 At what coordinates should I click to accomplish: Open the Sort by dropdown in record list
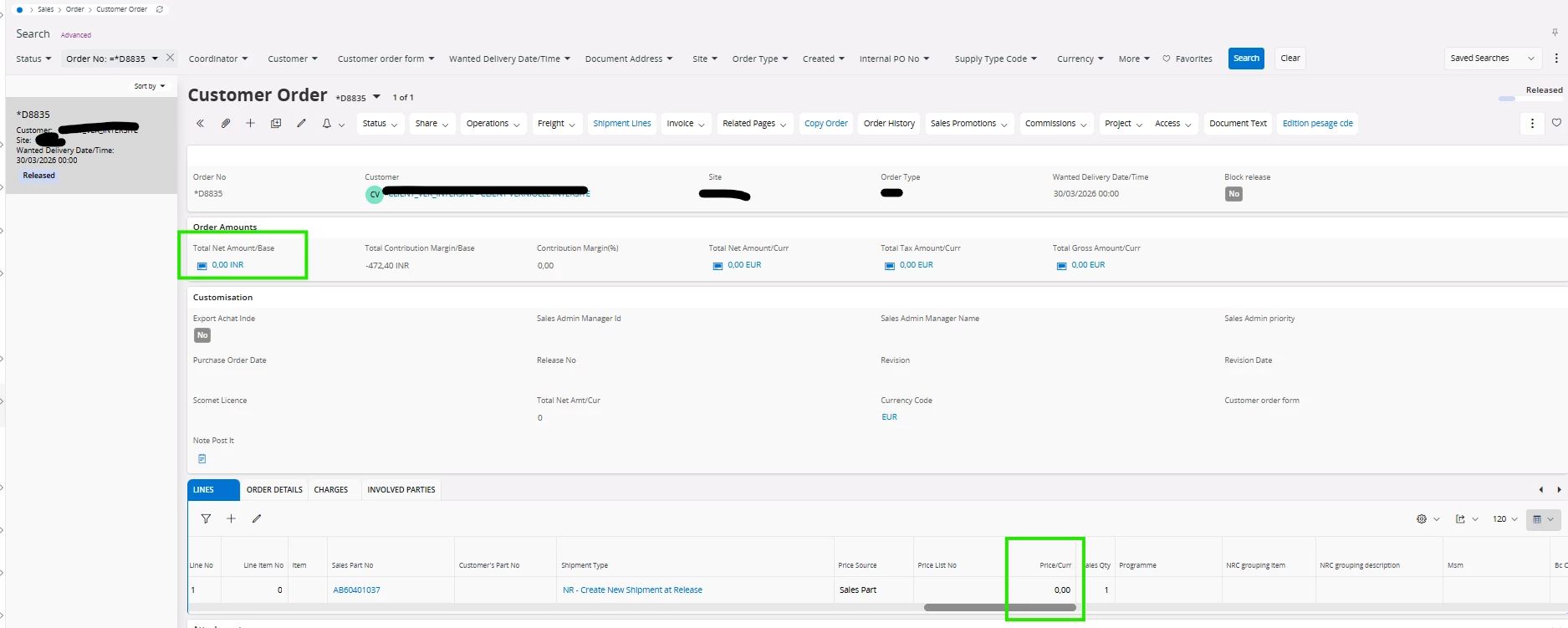pos(150,86)
